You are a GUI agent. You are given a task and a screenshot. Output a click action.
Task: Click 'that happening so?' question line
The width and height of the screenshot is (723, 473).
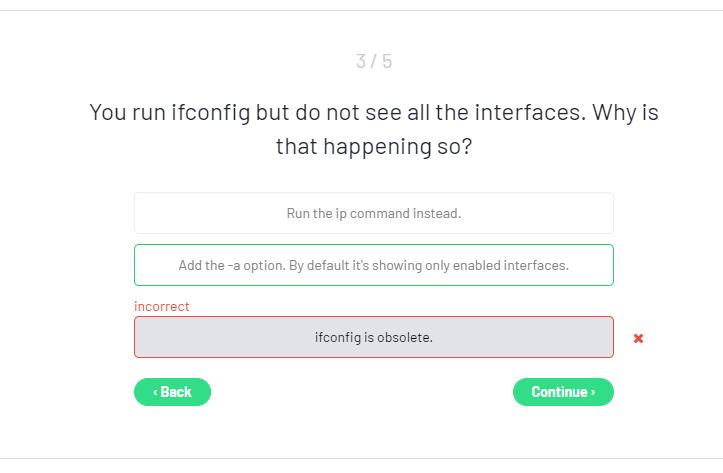(373, 147)
